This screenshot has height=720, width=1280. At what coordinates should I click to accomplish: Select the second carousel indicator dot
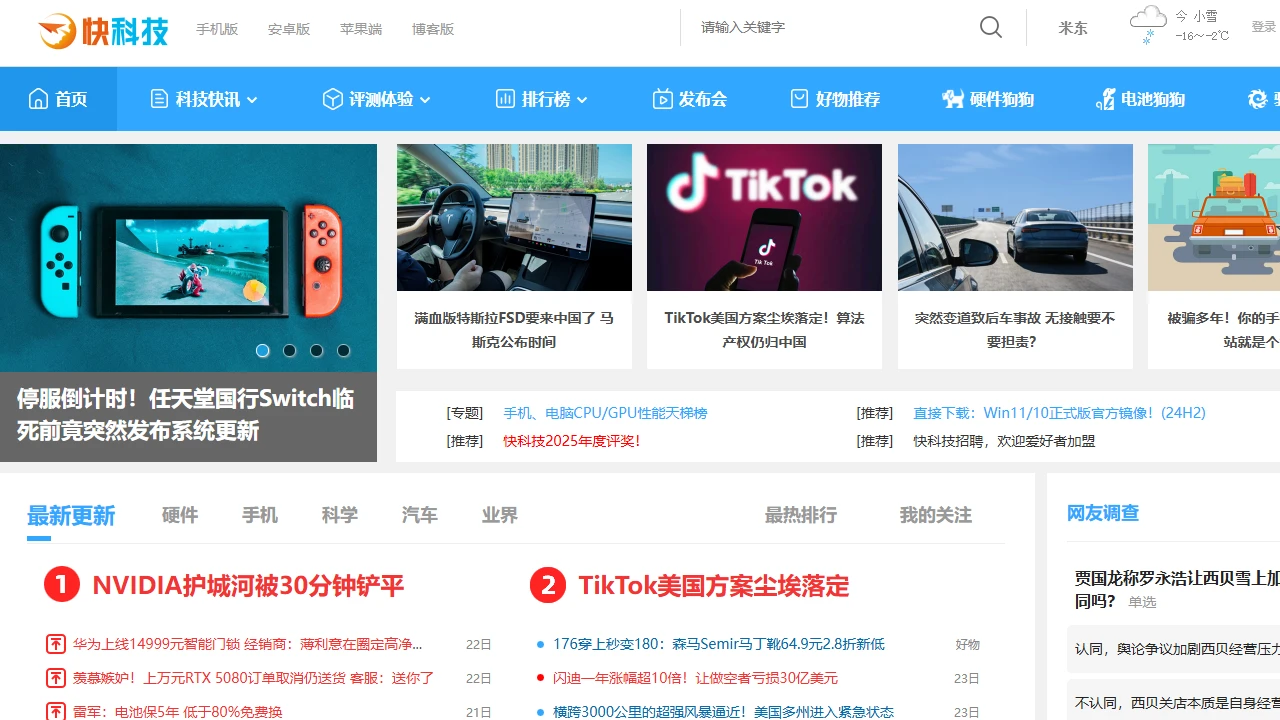[x=290, y=350]
